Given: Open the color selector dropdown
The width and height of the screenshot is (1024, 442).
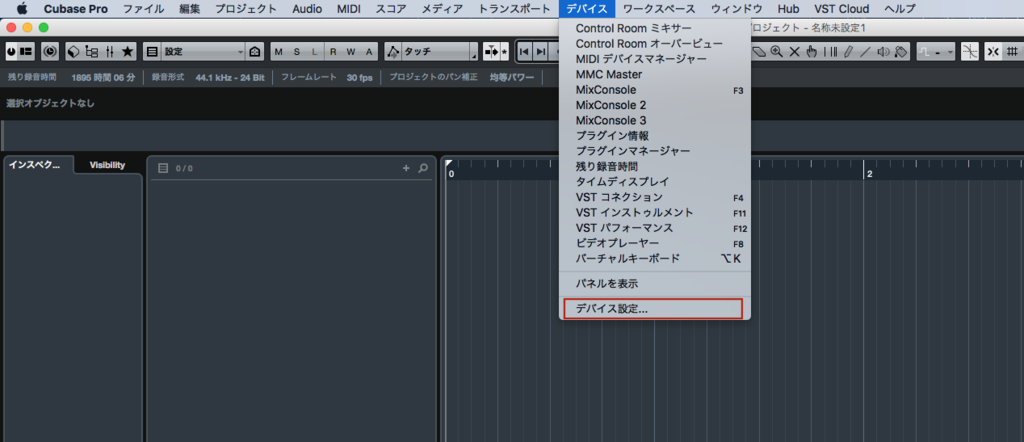Looking at the screenshot, I should click(936, 52).
